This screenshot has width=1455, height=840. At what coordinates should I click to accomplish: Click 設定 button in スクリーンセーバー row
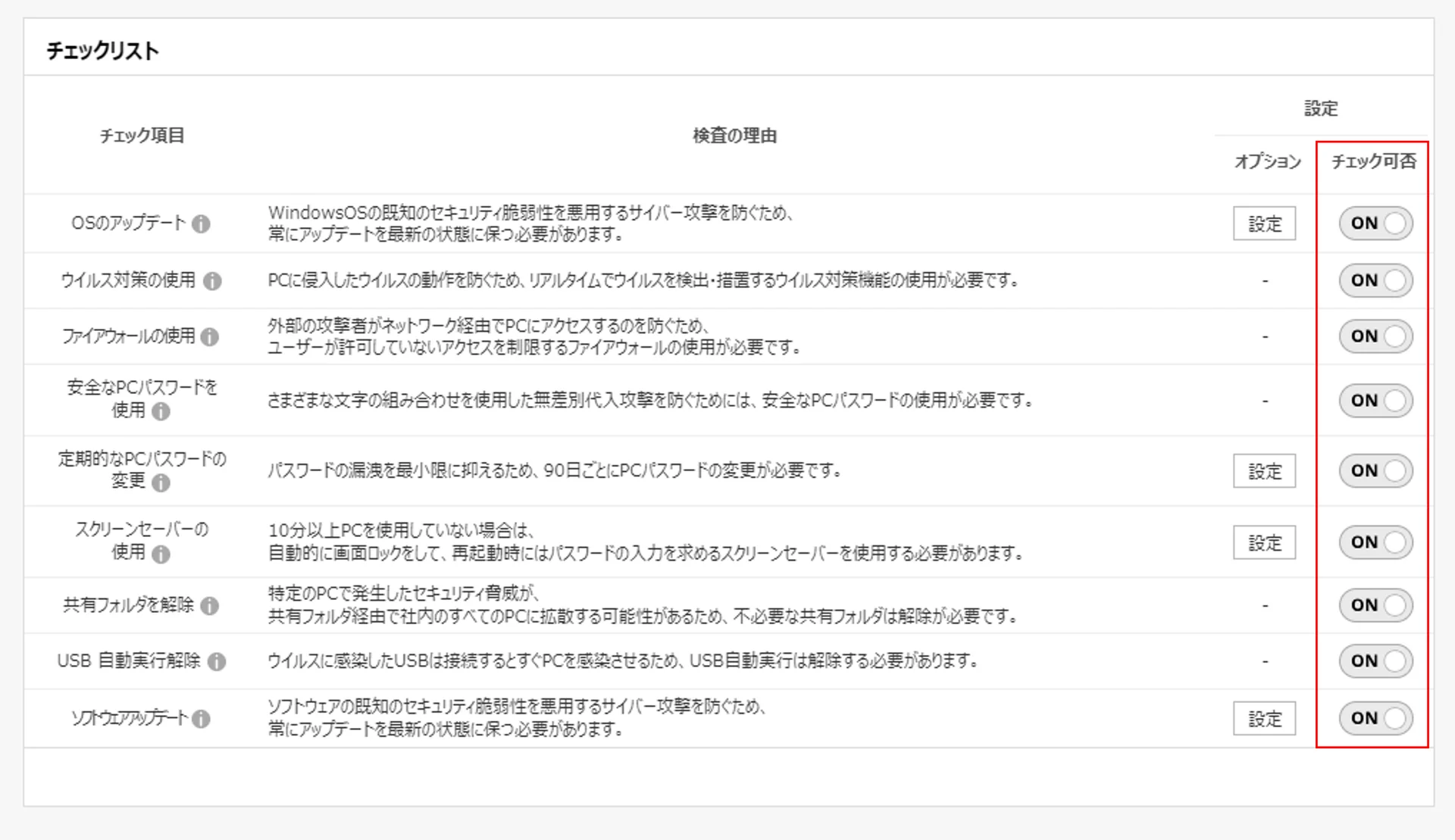pos(1264,543)
